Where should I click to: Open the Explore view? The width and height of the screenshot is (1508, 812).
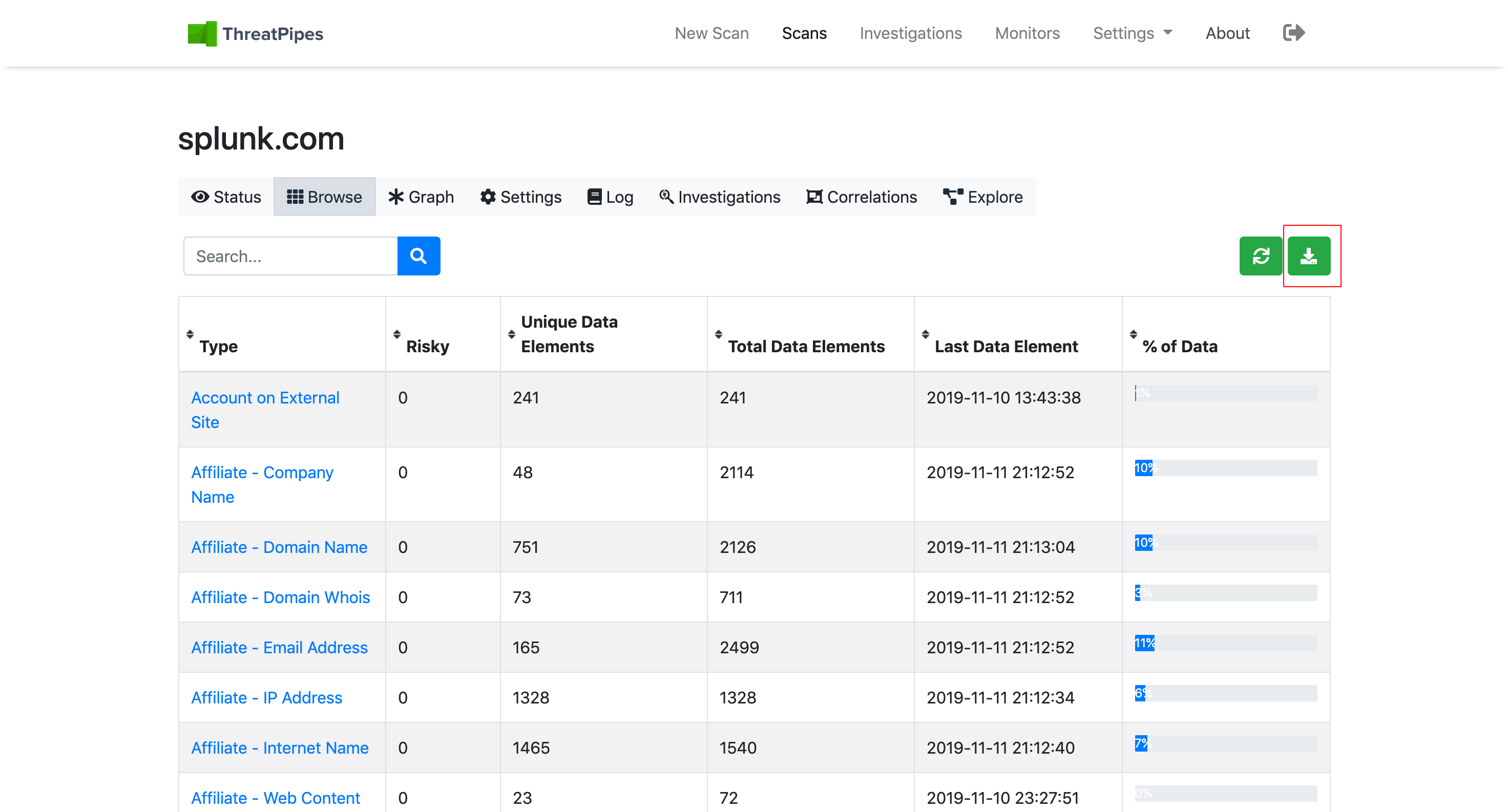[982, 197]
